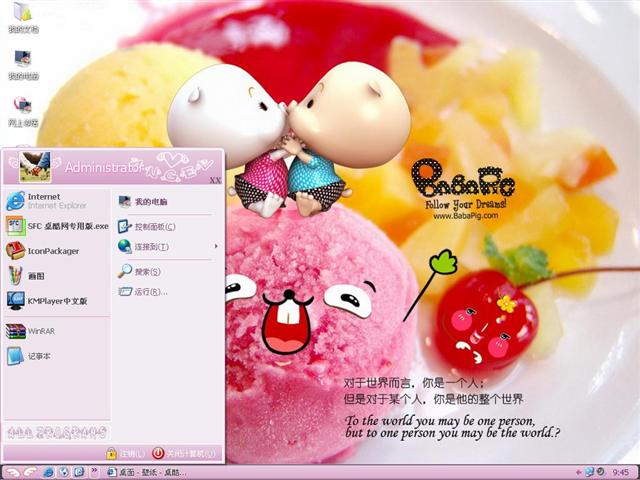Expand the quick launch overflow chevron
Screen dimensions: 640x480
(x=94, y=471)
